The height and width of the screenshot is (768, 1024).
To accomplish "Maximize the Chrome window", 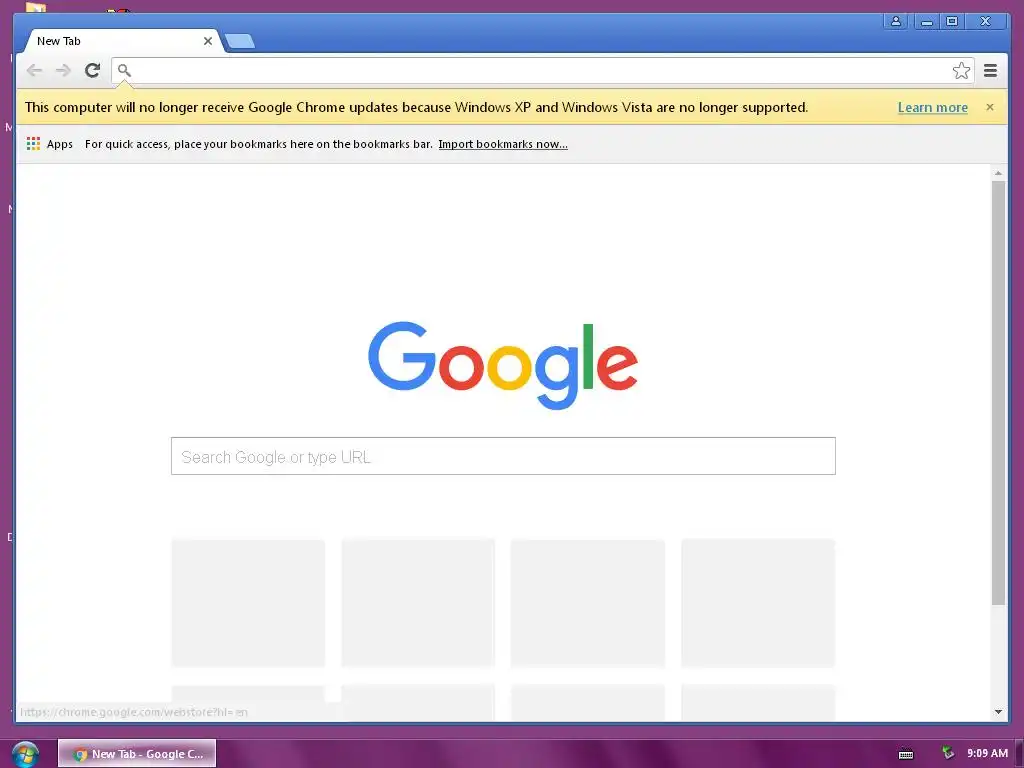I will [952, 22].
